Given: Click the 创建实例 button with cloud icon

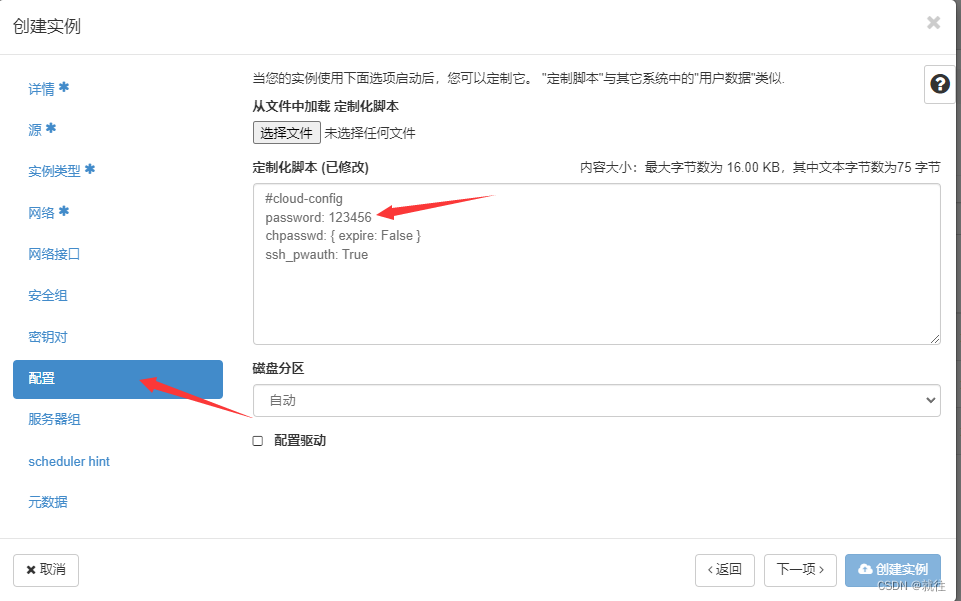Looking at the screenshot, I should click(x=892, y=569).
